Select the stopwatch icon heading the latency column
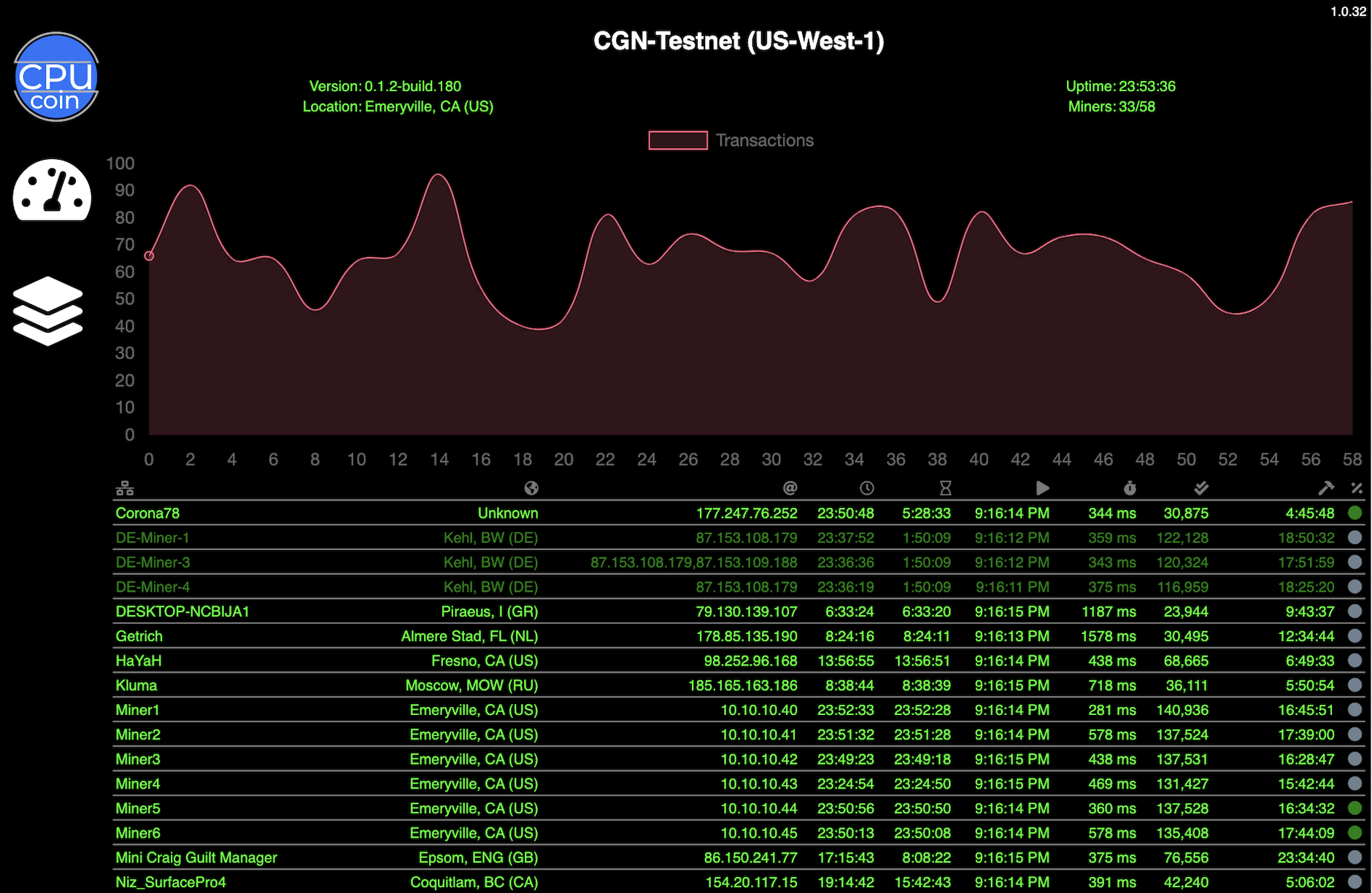Screen dimensions: 1372x893 [x=1130, y=487]
